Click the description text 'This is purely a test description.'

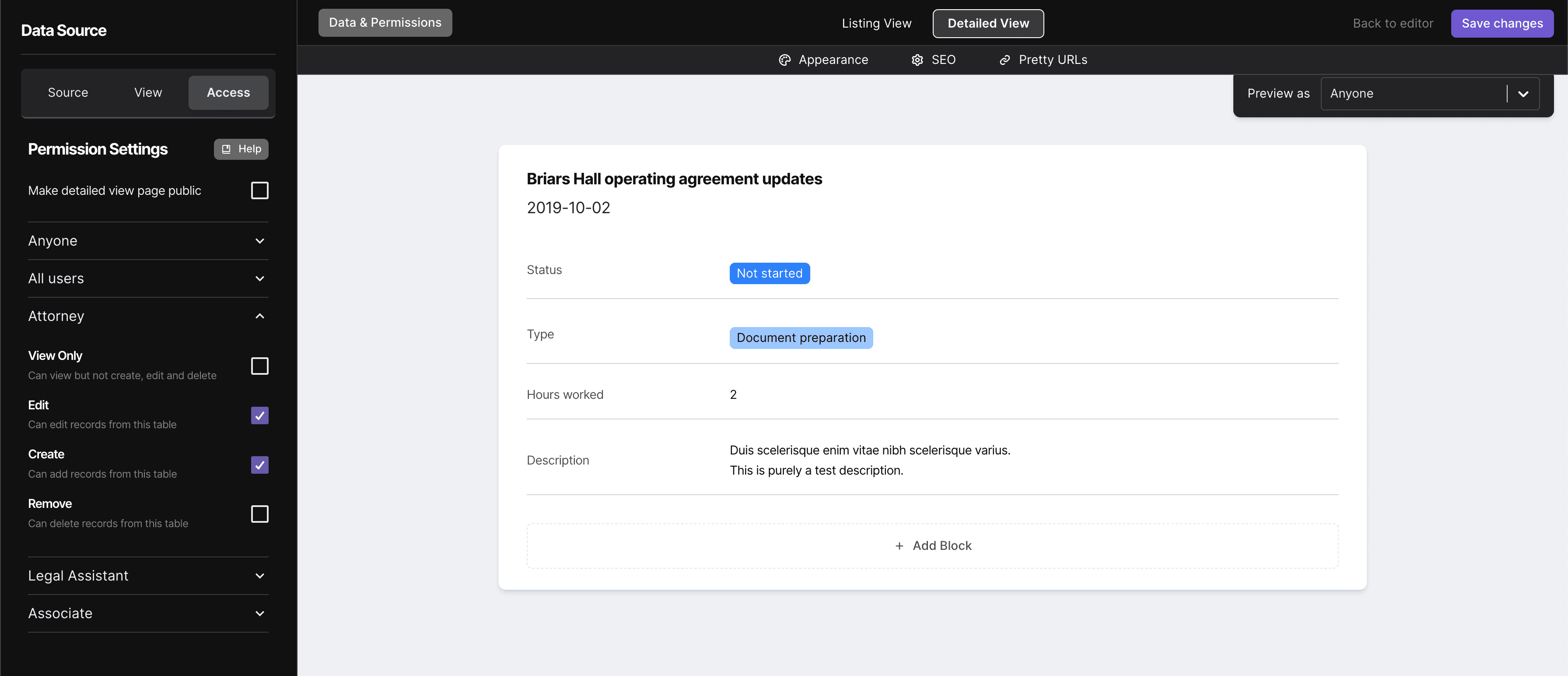tap(816, 471)
